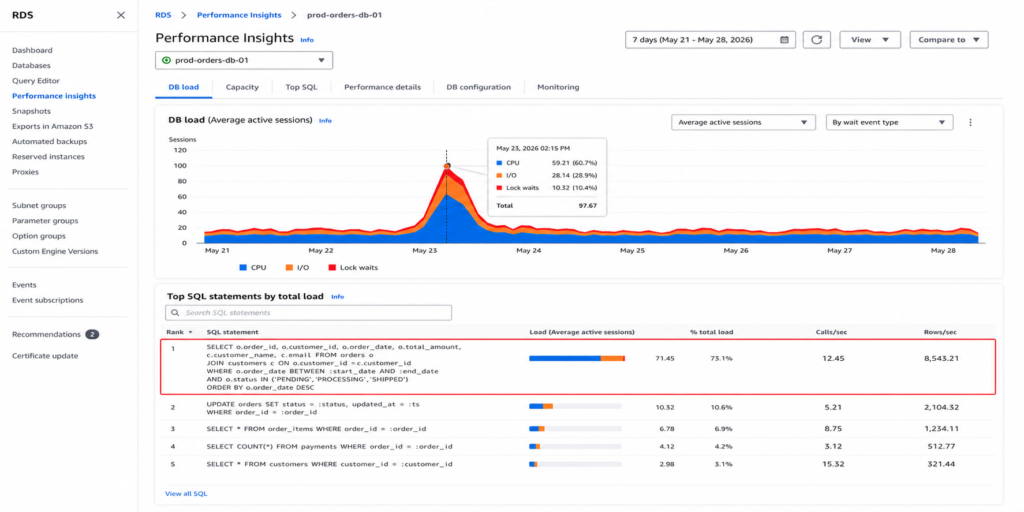Click the peak data point on chart

point(447,166)
